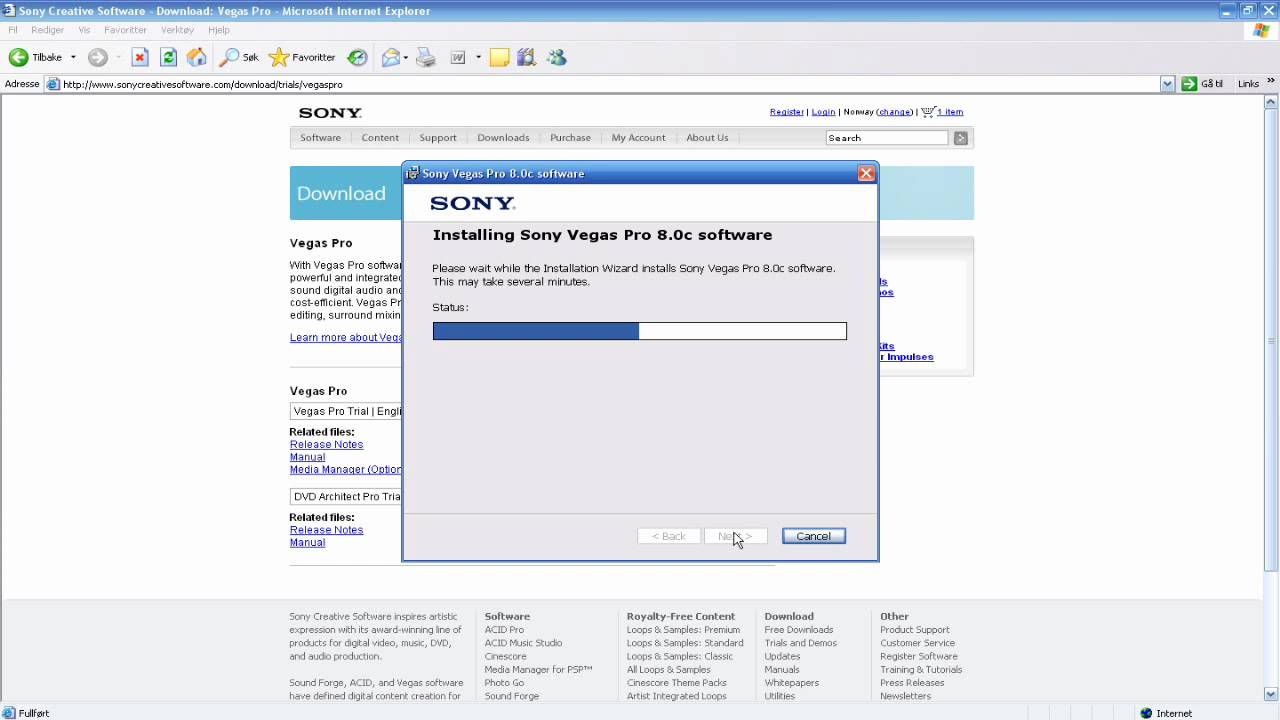
Task: Click the mail envelope icon
Action: [391, 57]
